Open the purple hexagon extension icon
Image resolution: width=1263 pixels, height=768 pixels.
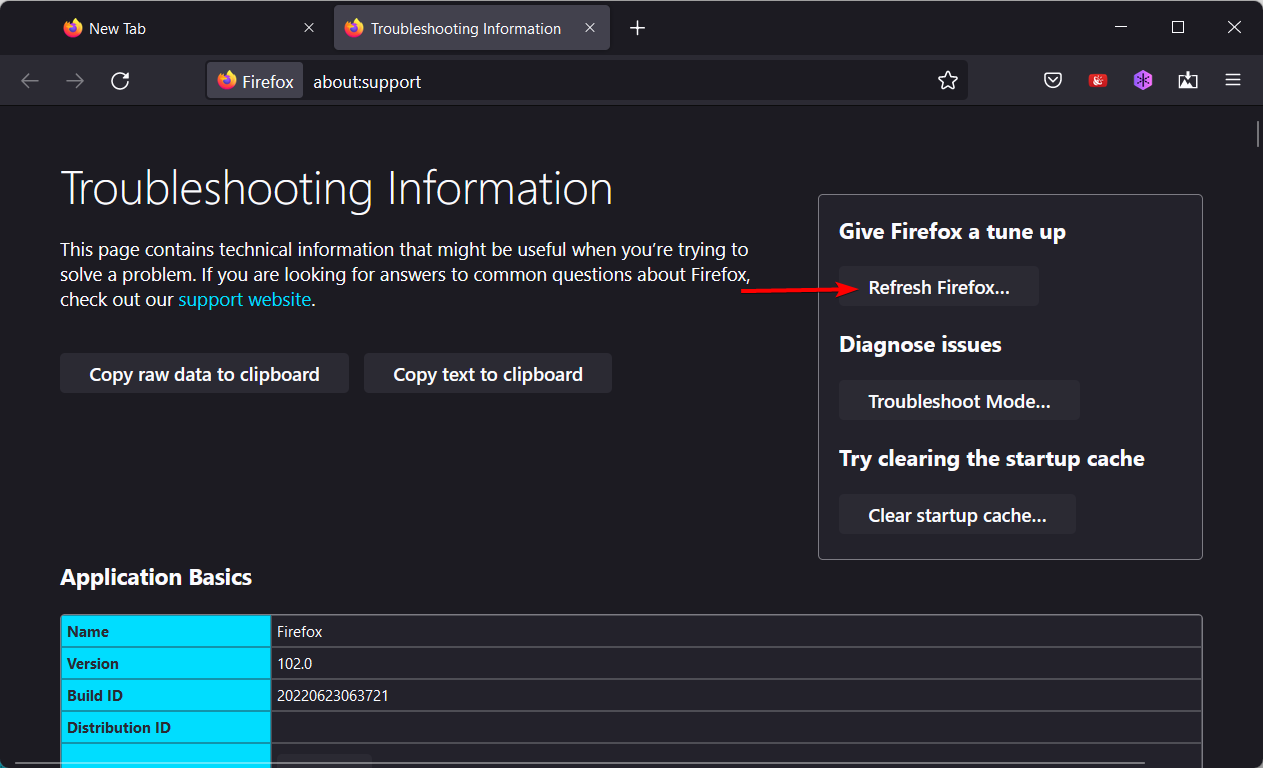tap(1143, 81)
